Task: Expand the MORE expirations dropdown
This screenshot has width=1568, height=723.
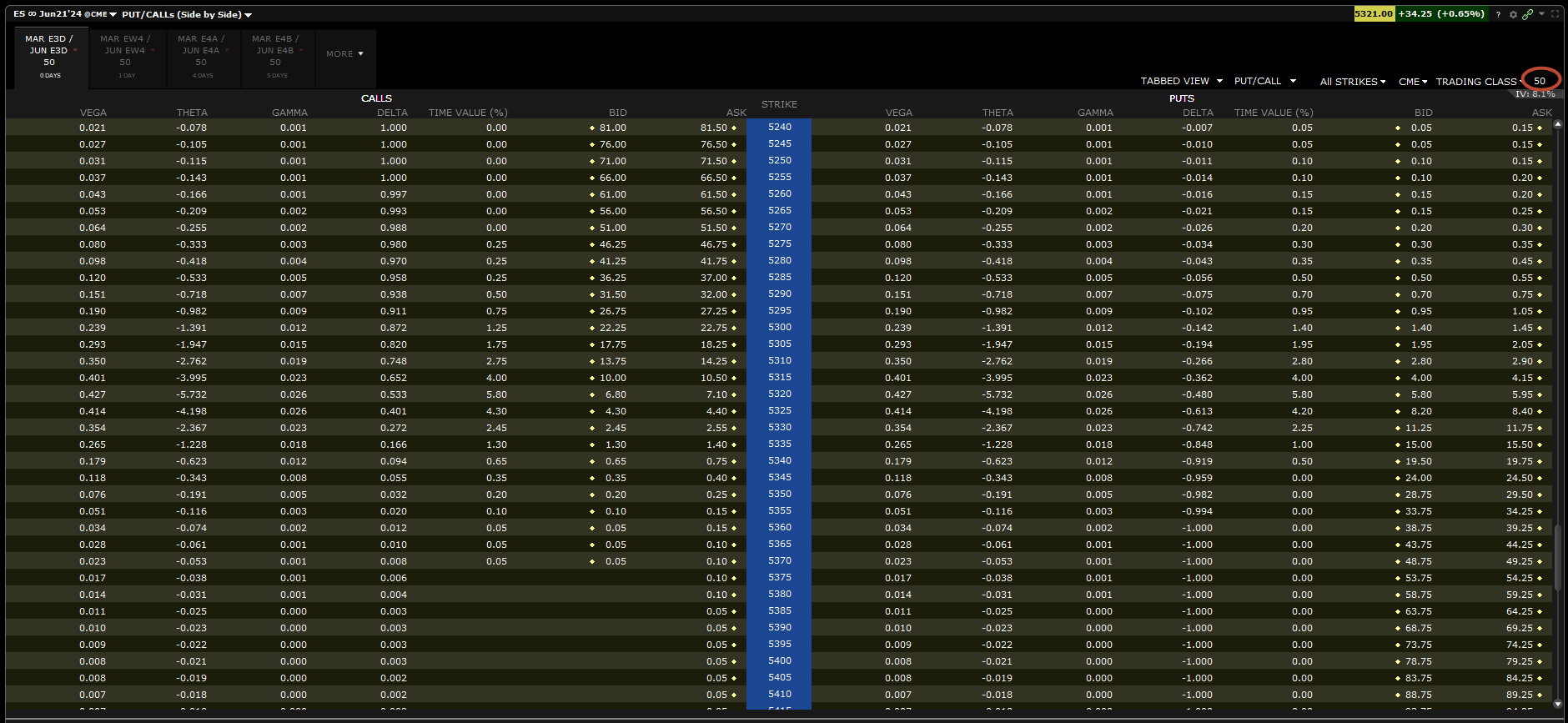Action: click(344, 53)
